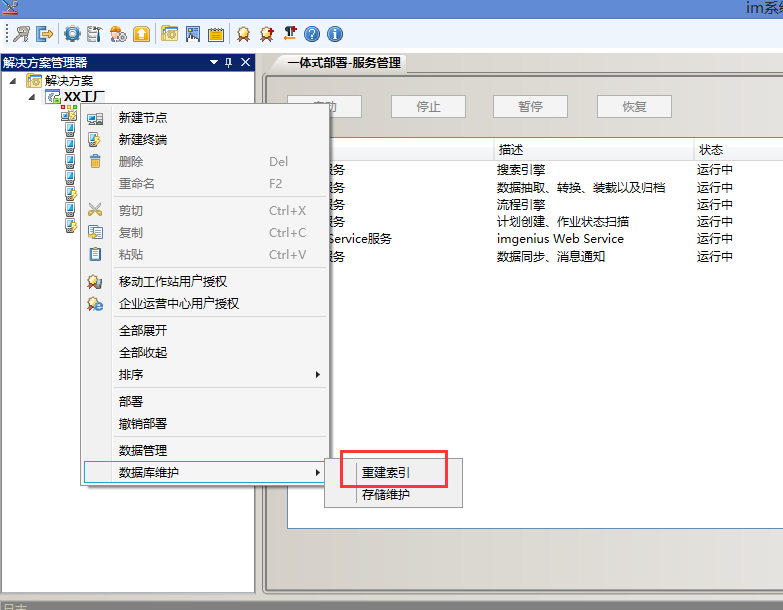
Task: Click the orange upload arrow toolbar icon
Action: pos(141,34)
